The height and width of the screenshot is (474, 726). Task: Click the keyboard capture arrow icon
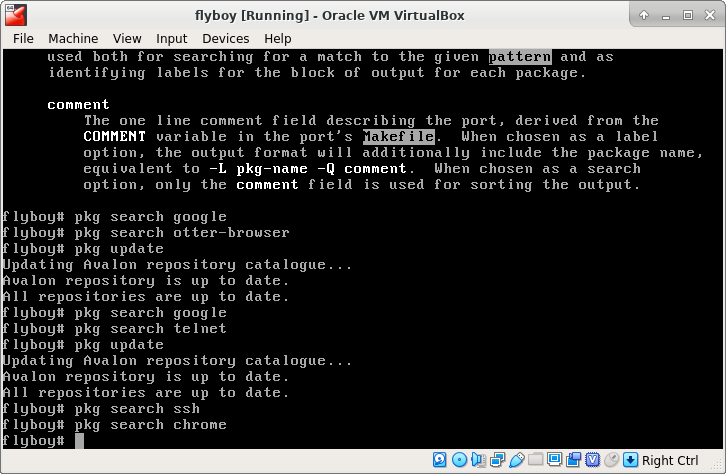[x=630, y=460]
